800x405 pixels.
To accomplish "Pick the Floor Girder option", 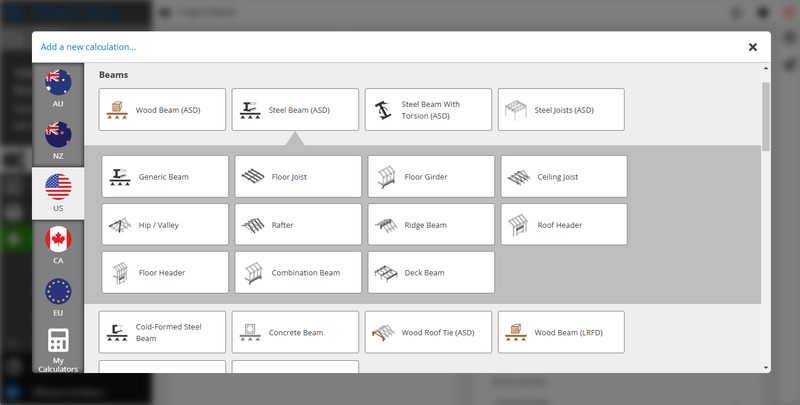I will pyautogui.click(x=431, y=176).
